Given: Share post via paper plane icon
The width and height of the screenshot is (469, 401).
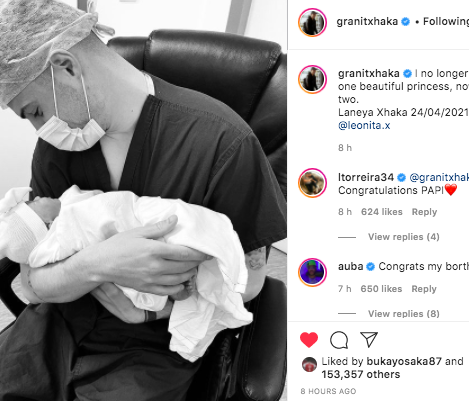Looking at the screenshot, I should (369, 339).
